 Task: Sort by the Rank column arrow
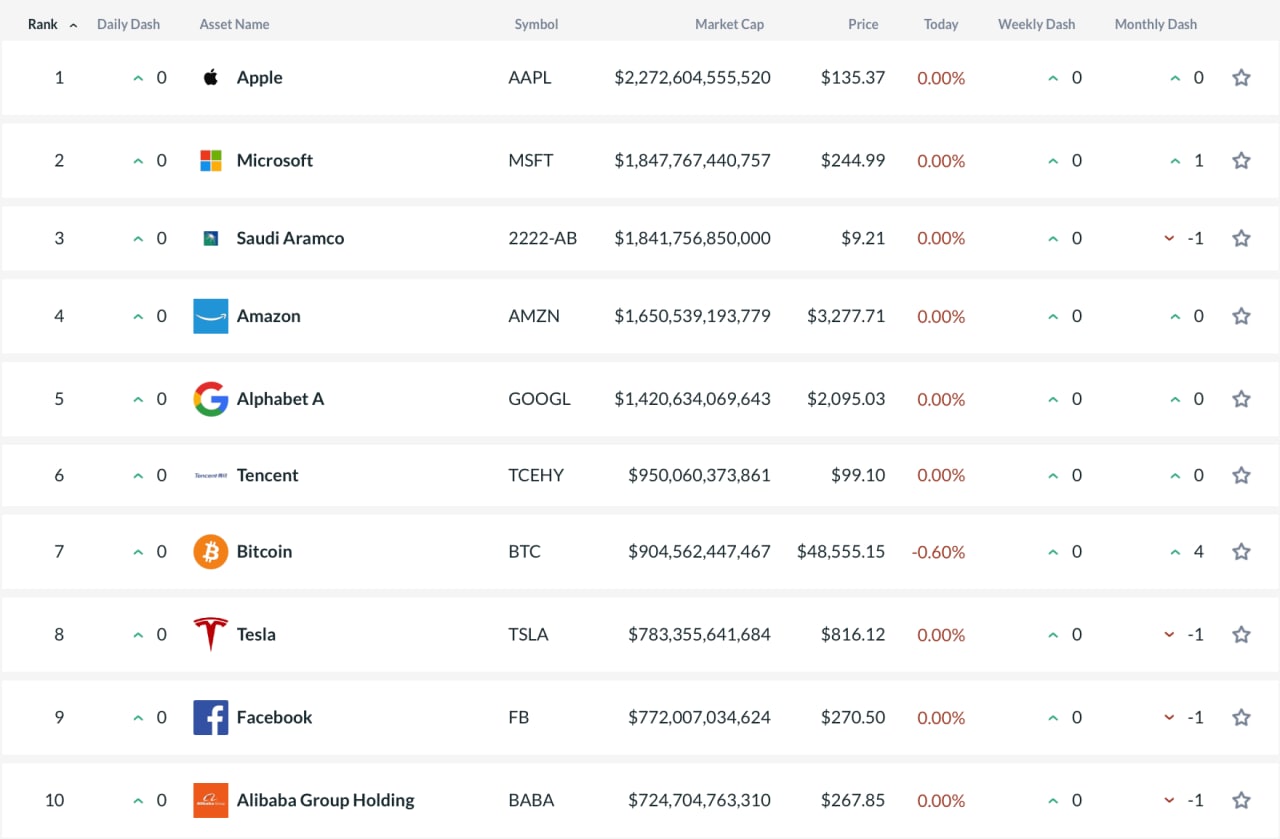(73, 25)
